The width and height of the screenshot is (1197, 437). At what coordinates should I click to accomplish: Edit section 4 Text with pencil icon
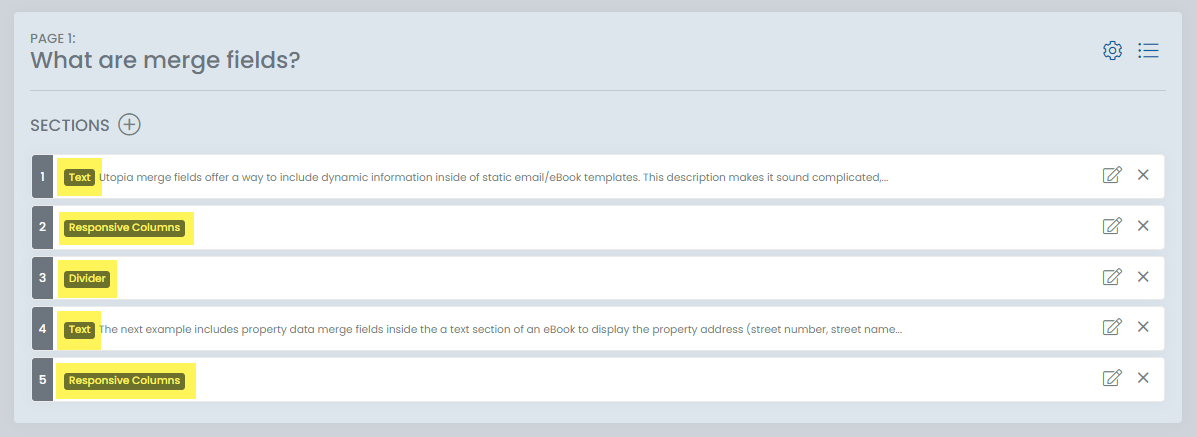pyautogui.click(x=1112, y=327)
